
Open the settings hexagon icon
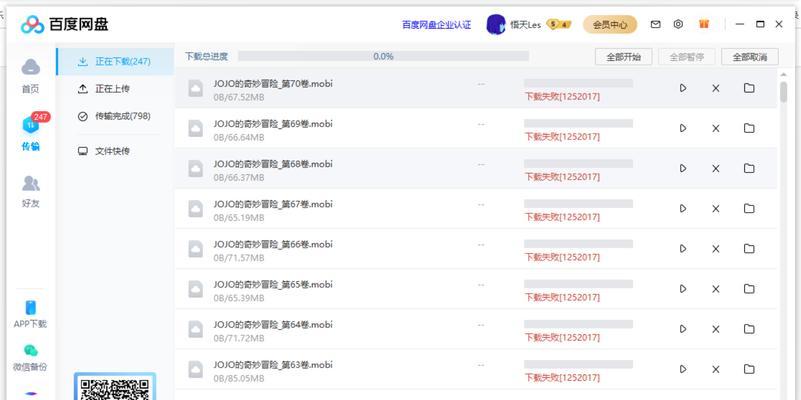tap(678, 24)
